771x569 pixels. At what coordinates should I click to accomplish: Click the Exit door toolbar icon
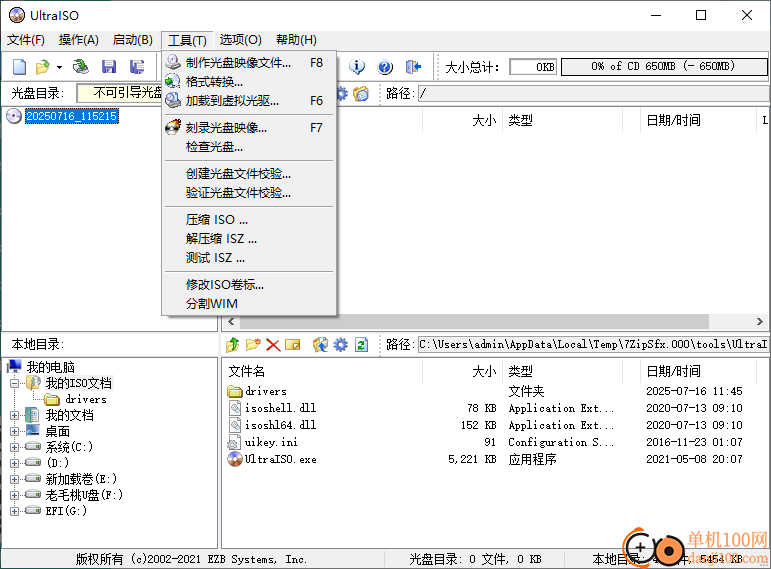pyautogui.click(x=414, y=67)
